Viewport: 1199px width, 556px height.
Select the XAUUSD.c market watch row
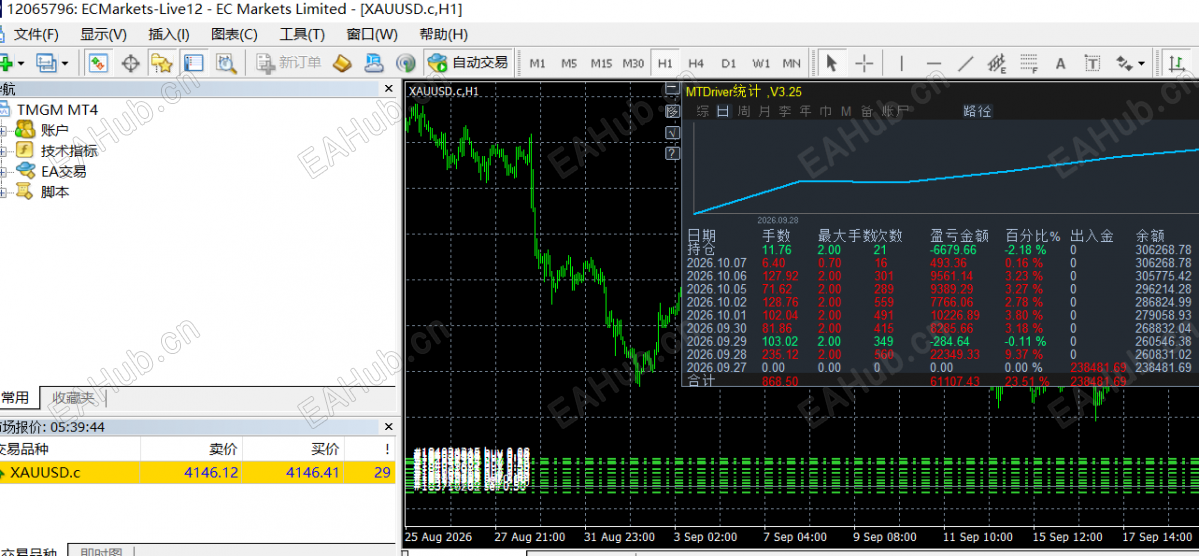(198, 473)
